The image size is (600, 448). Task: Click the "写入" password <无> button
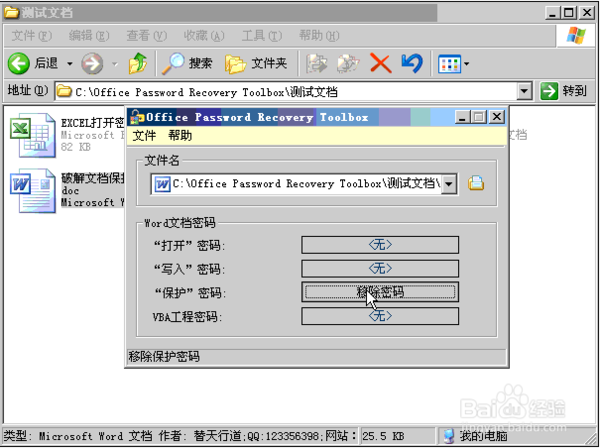380,269
